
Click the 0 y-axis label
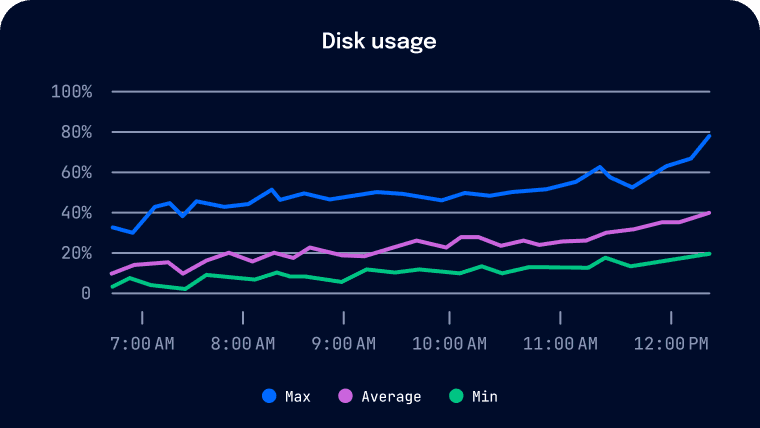(x=86, y=293)
